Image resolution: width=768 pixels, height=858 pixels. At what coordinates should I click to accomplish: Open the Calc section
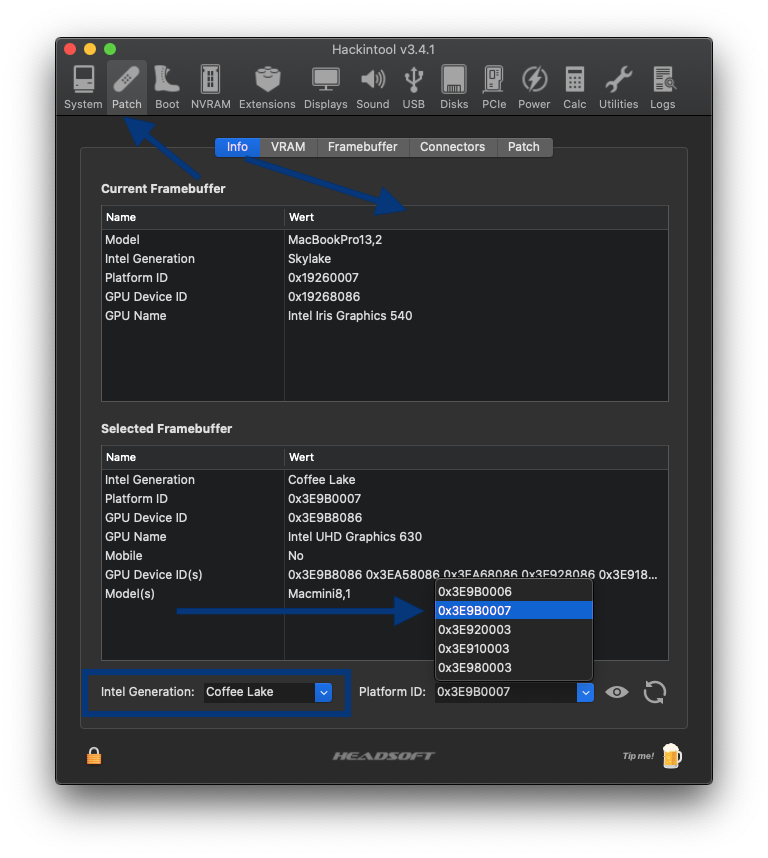click(574, 88)
